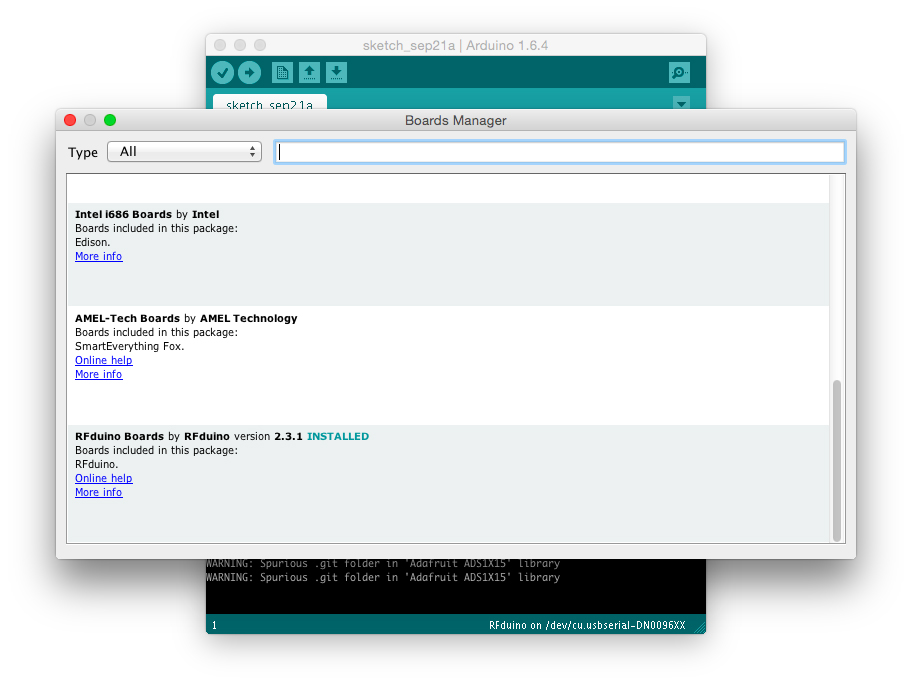912x684 pixels.
Task: Close the Boards Manager with red button
Action: pyautogui.click(x=70, y=120)
